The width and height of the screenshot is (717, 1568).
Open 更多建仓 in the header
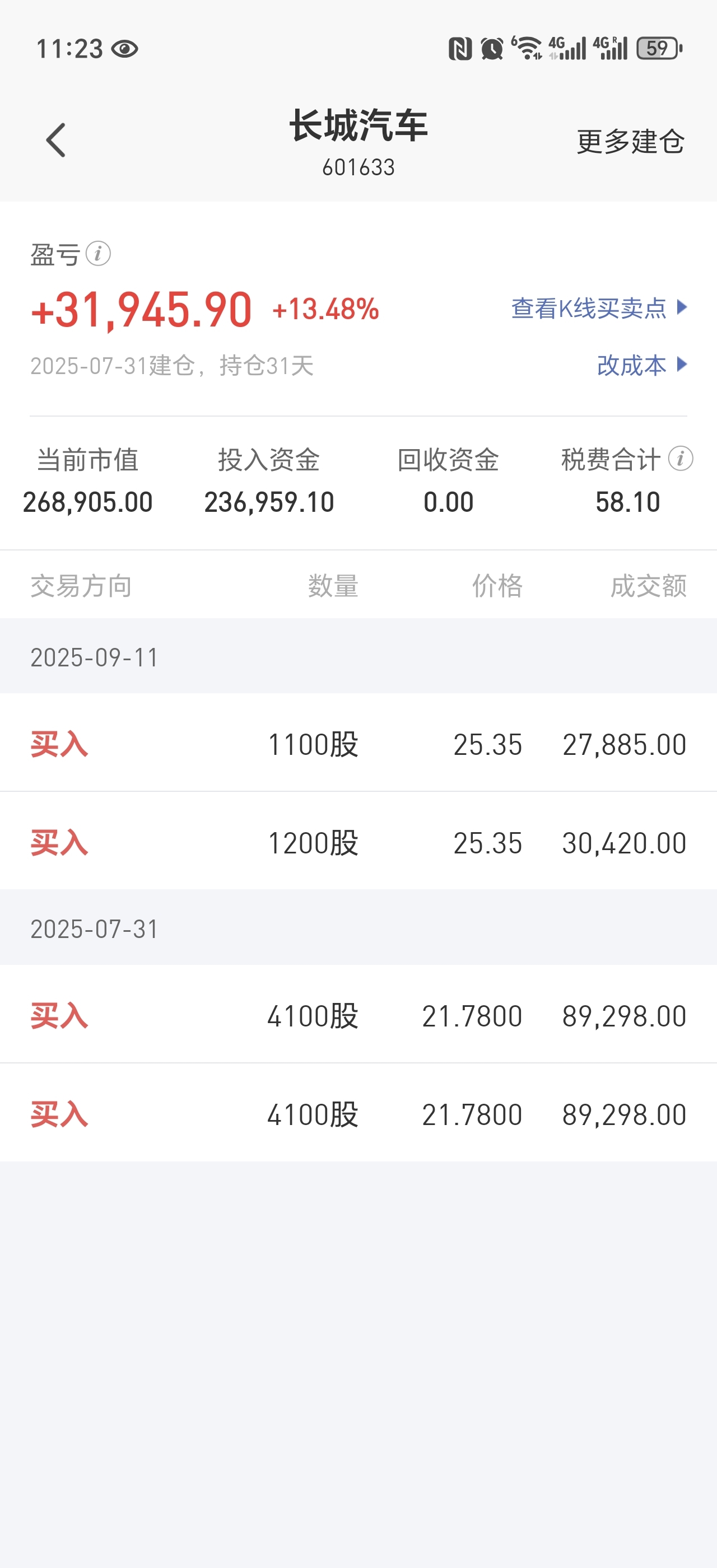click(631, 141)
